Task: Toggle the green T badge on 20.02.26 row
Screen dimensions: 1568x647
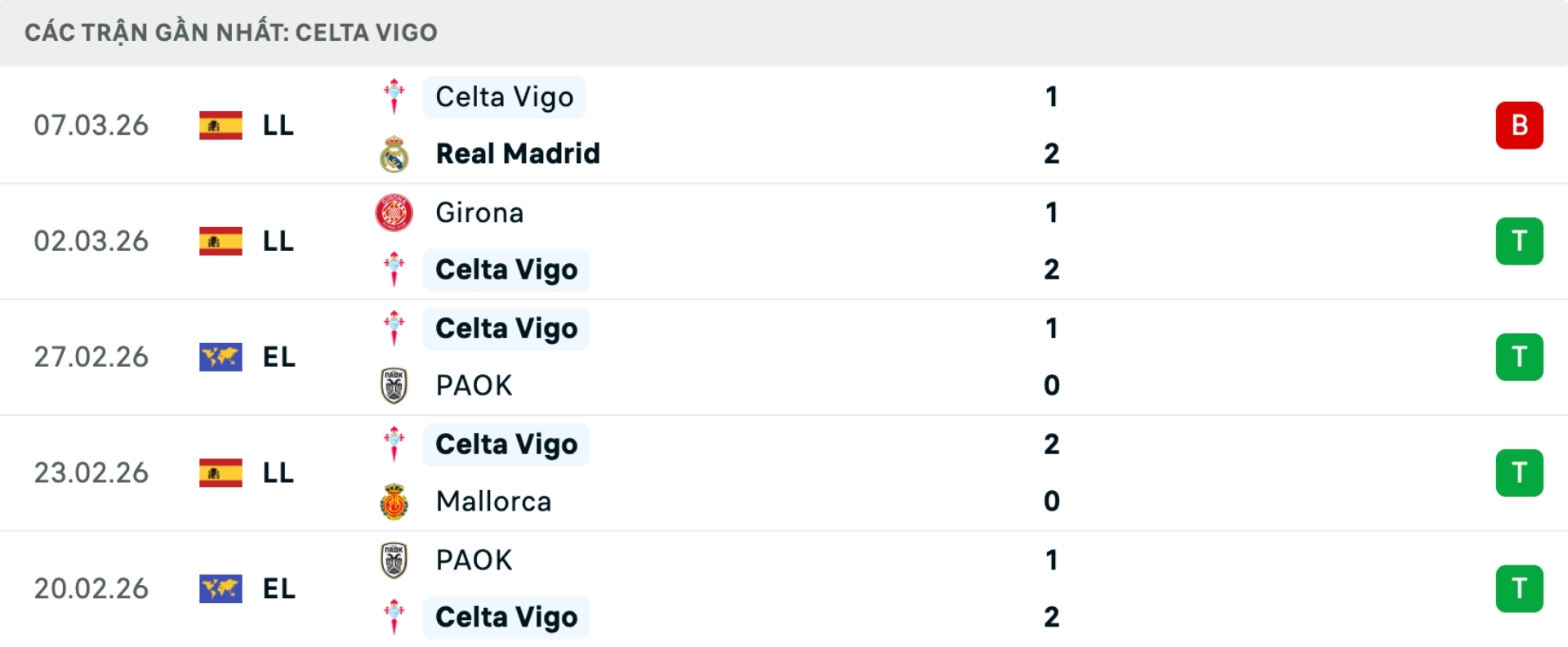Action: point(1519,588)
